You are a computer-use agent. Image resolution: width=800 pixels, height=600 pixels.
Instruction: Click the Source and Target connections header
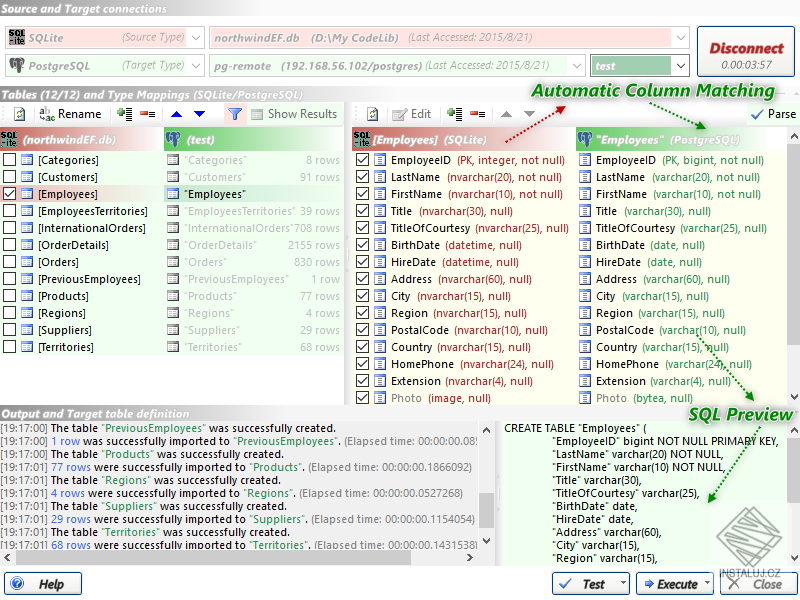tap(84, 8)
